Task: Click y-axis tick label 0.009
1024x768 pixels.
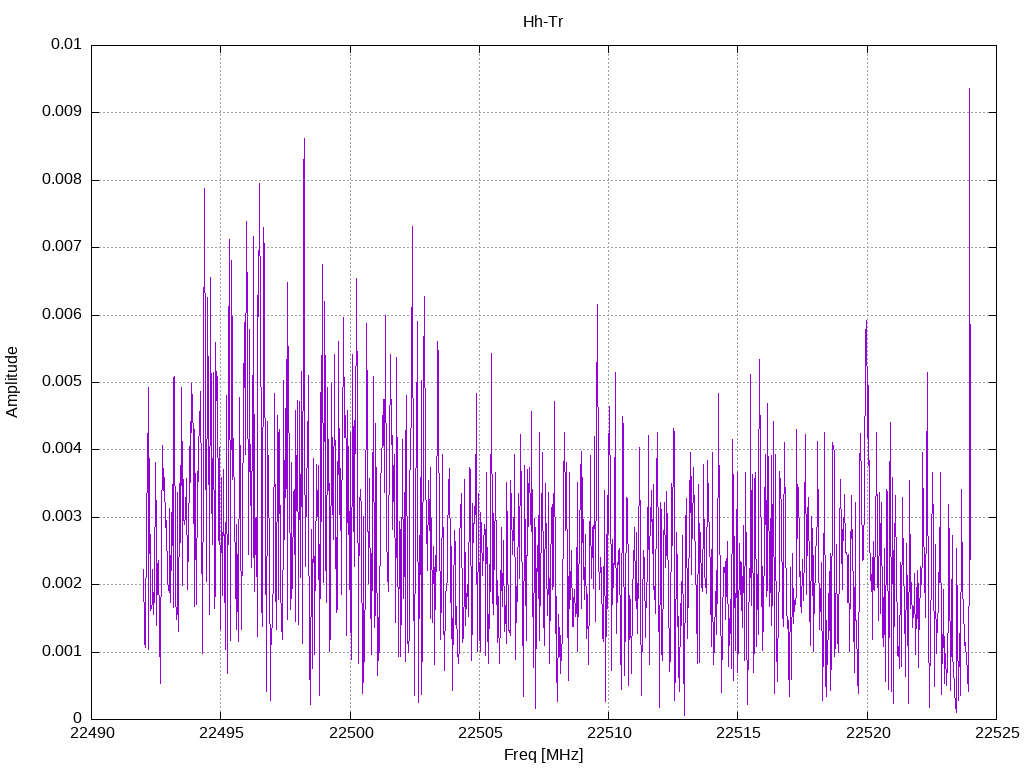Action: coord(62,111)
